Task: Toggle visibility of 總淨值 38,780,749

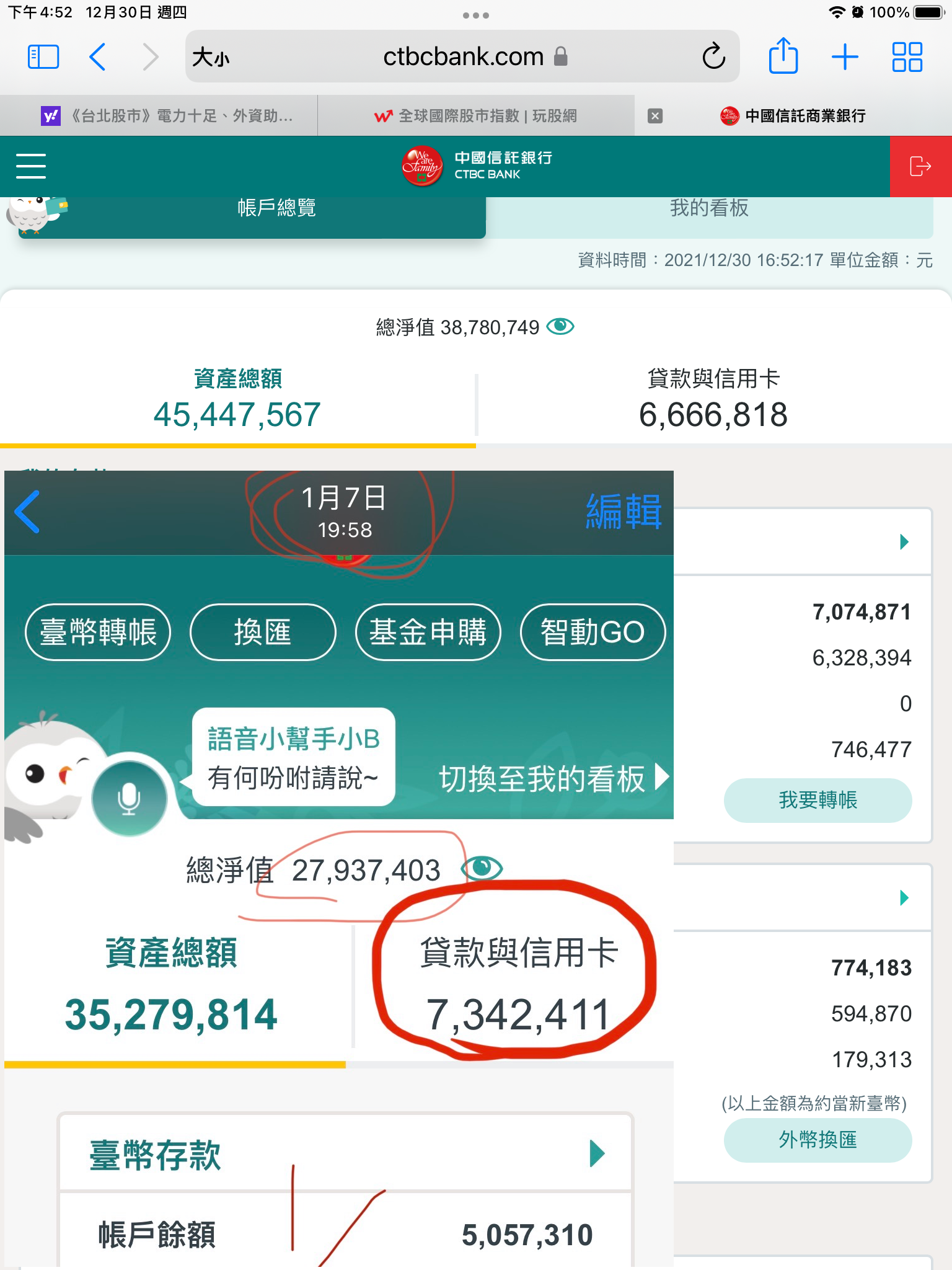Action: (x=560, y=326)
